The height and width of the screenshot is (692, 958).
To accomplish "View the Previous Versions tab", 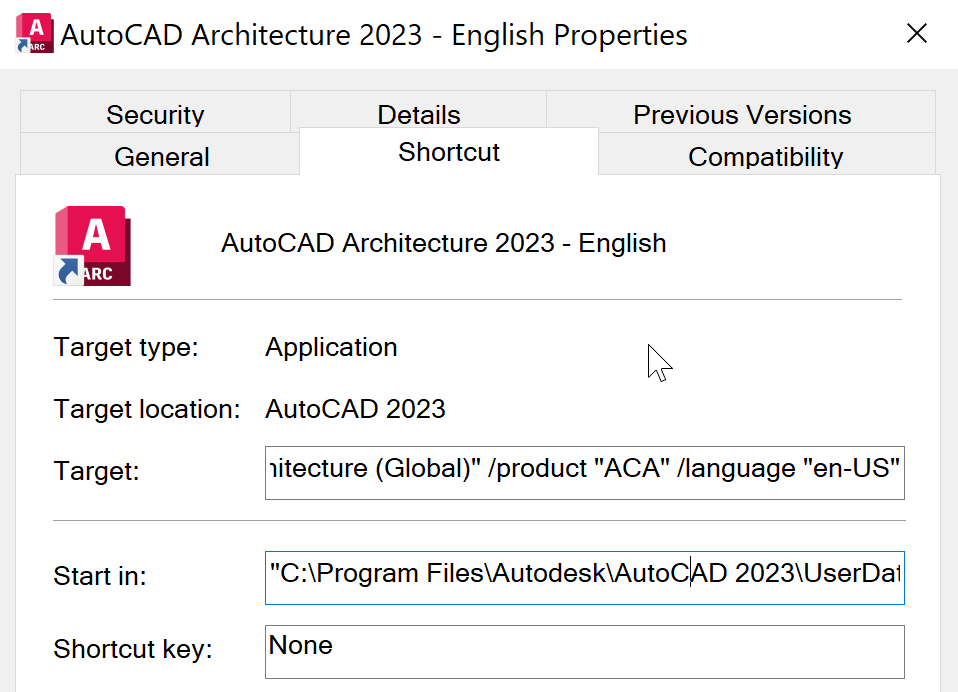I will pos(741,114).
